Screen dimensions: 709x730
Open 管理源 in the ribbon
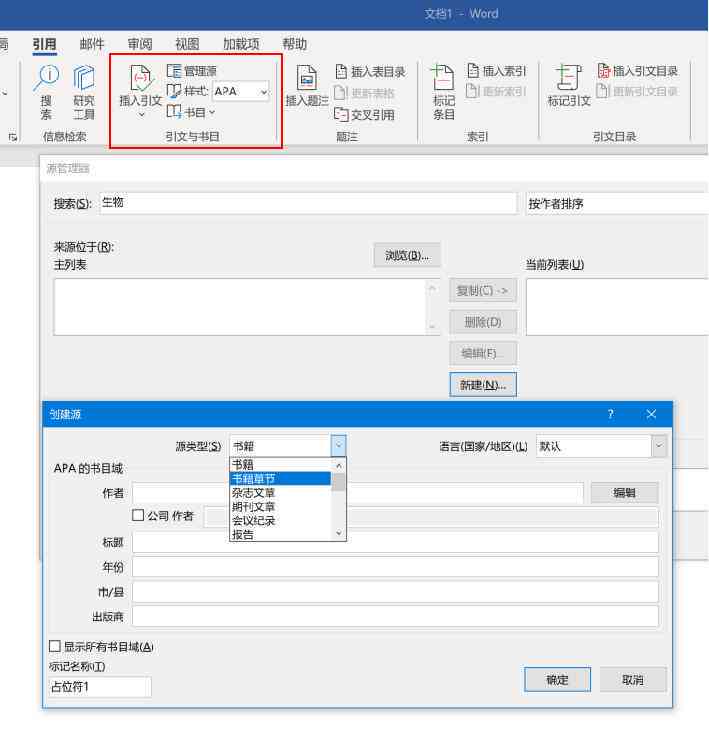(192, 71)
